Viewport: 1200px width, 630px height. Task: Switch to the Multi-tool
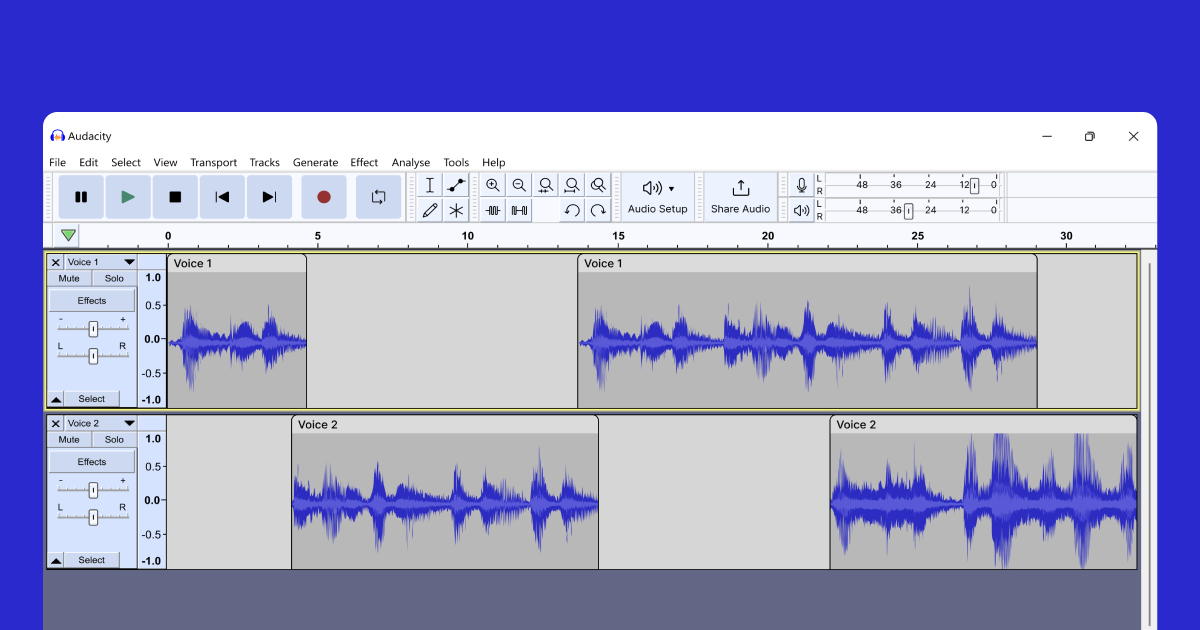(455, 210)
